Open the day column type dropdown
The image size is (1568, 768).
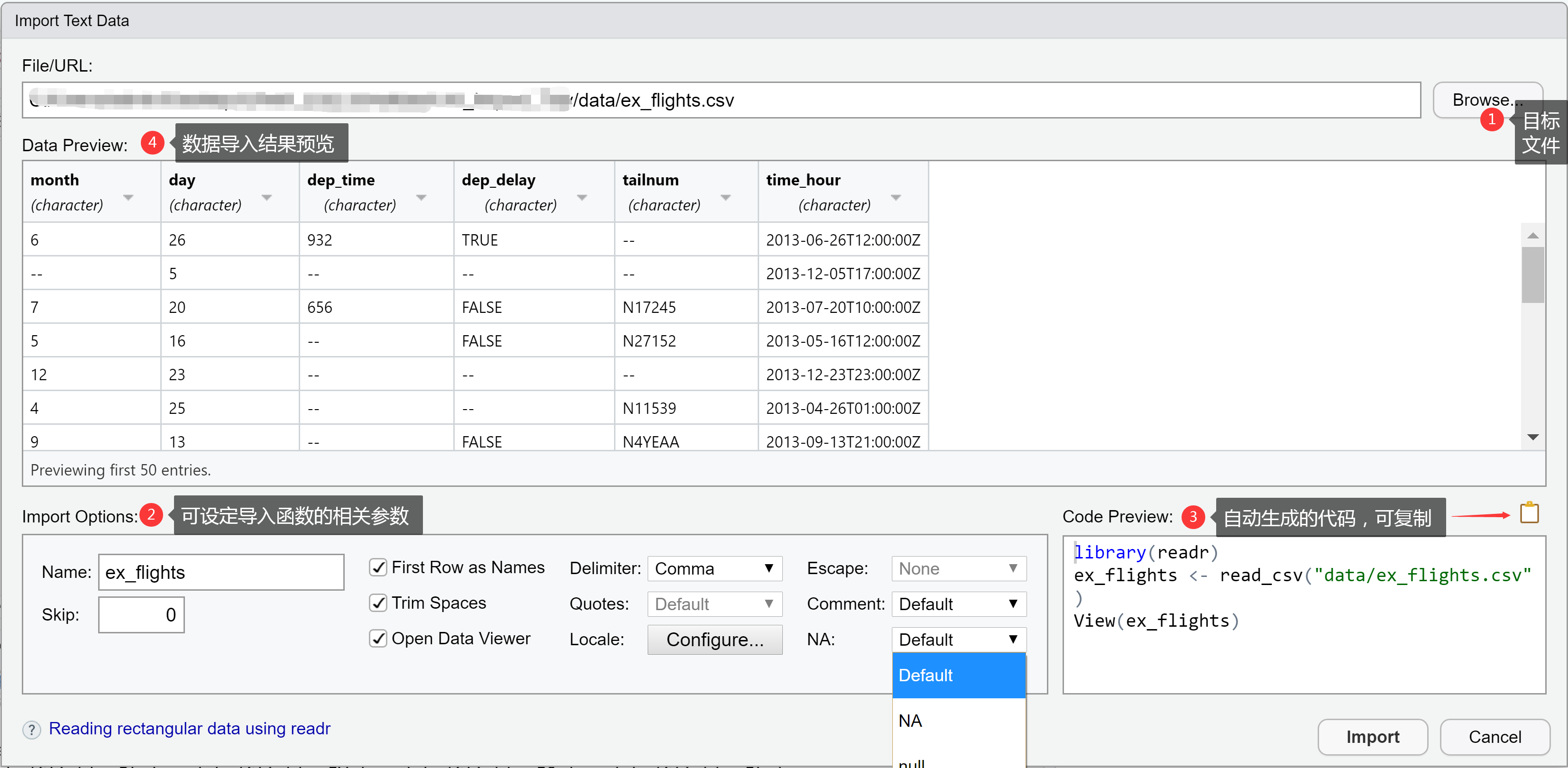pos(266,198)
